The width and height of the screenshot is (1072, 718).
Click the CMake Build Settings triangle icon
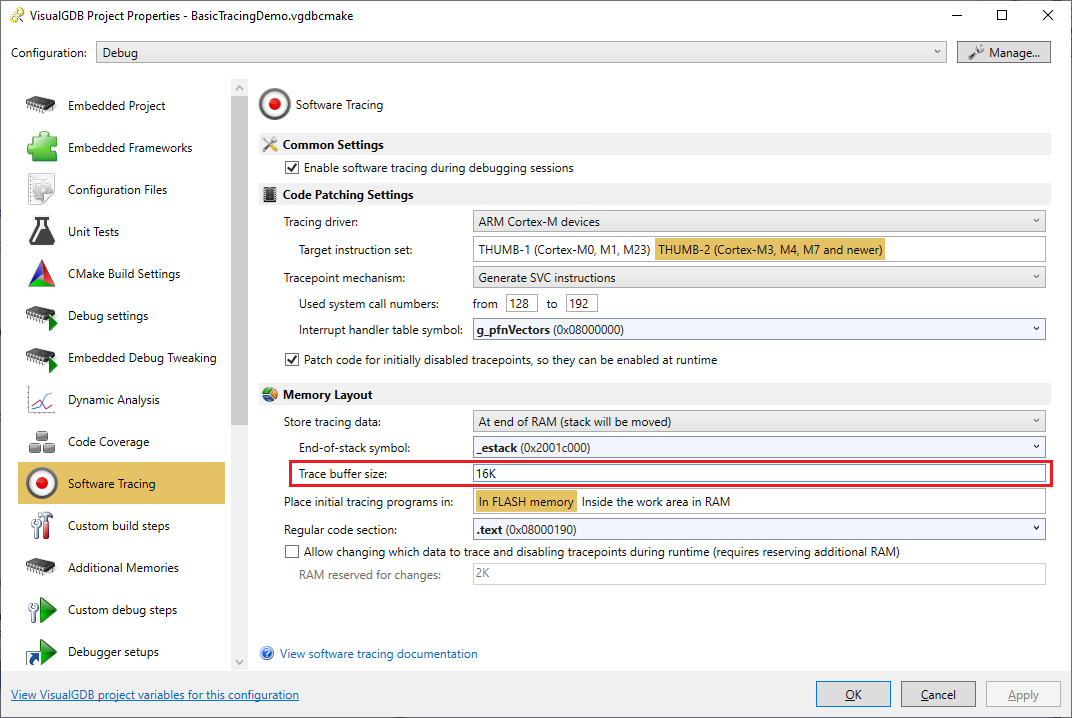click(42, 274)
